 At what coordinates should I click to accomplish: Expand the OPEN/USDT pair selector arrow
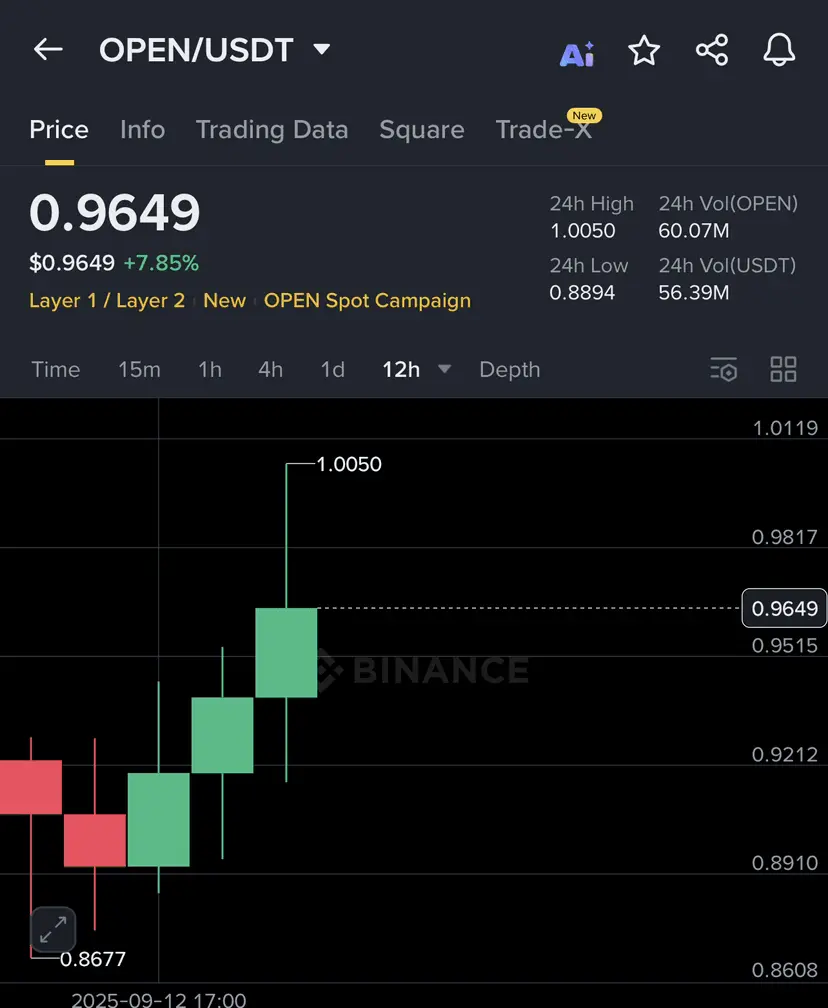click(321, 49)
